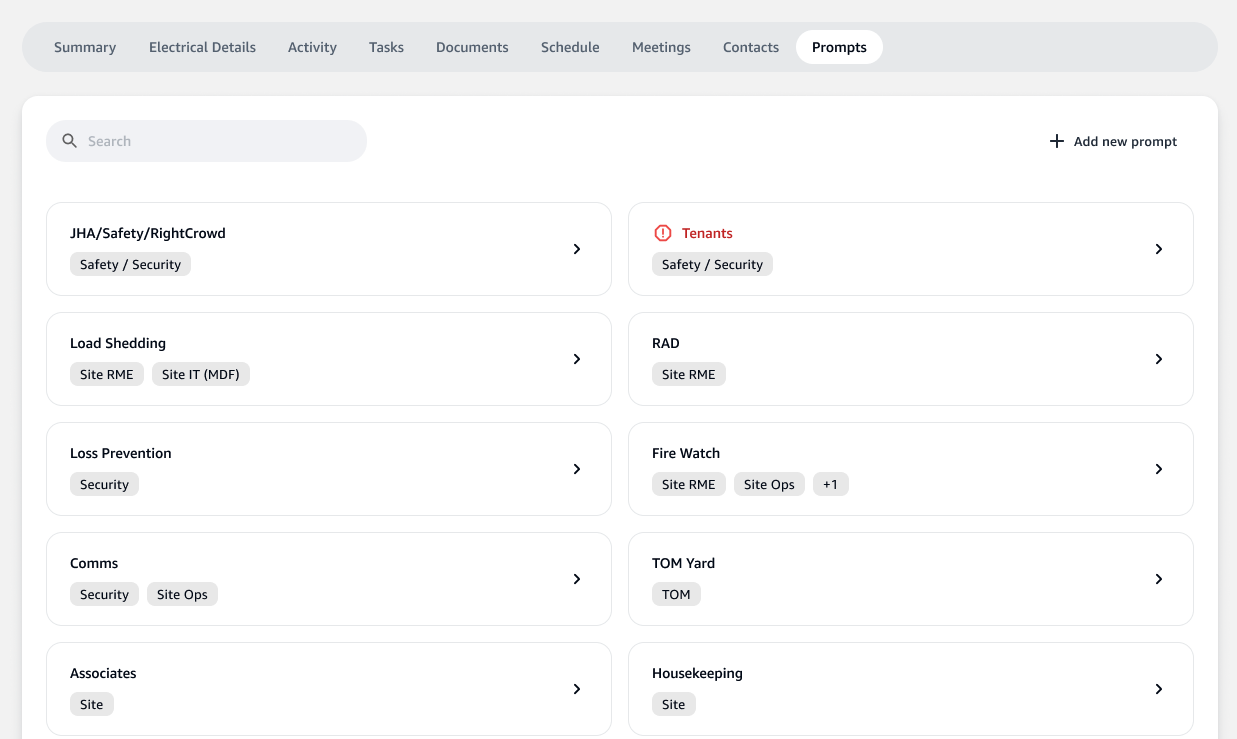Click the Add new prompt button
Image resolution: width=1237 pixels, height=739 pixels.
pyautogui.click(x=1113, y=141)
